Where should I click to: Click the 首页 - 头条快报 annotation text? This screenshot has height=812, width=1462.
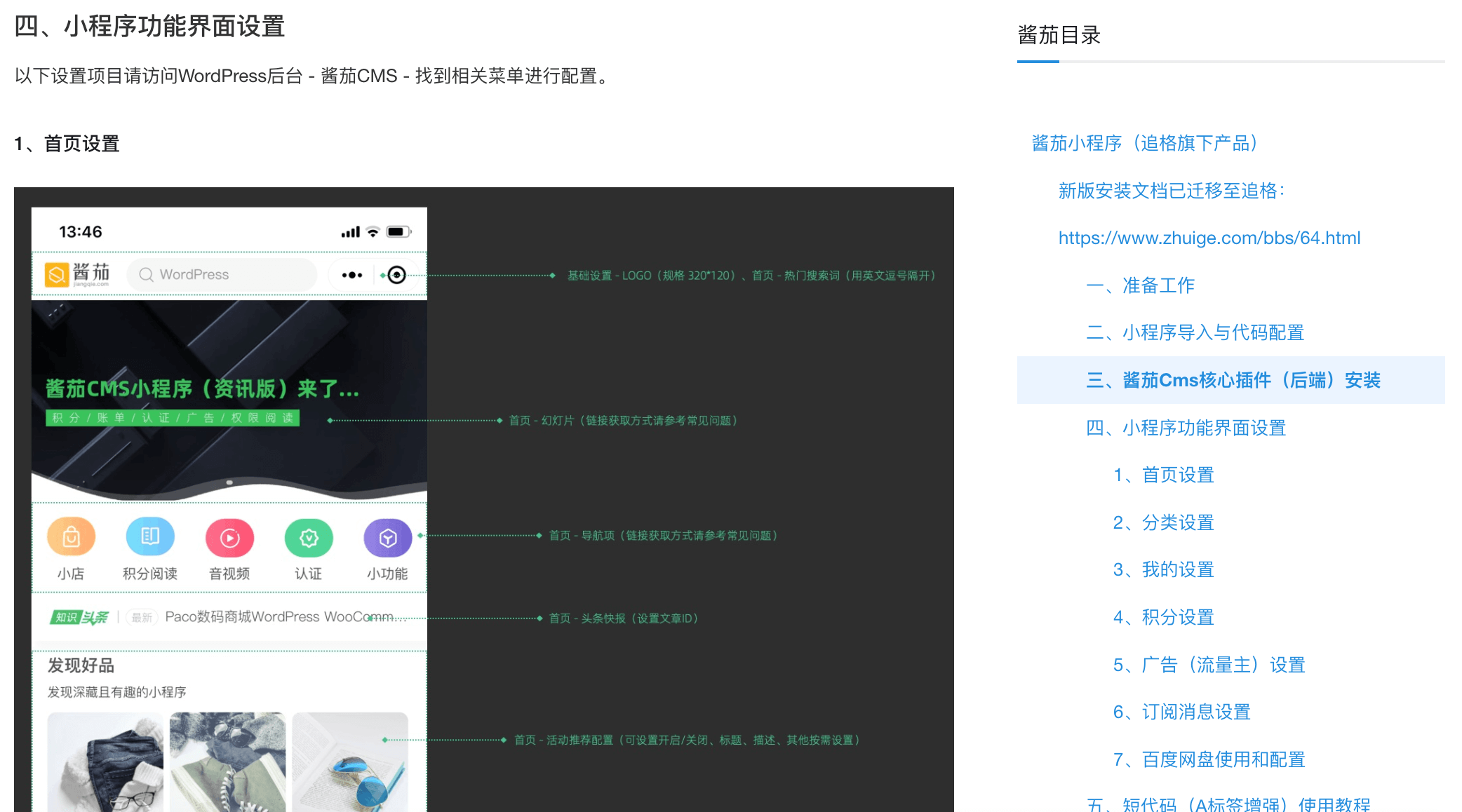(x=624, y=618)
